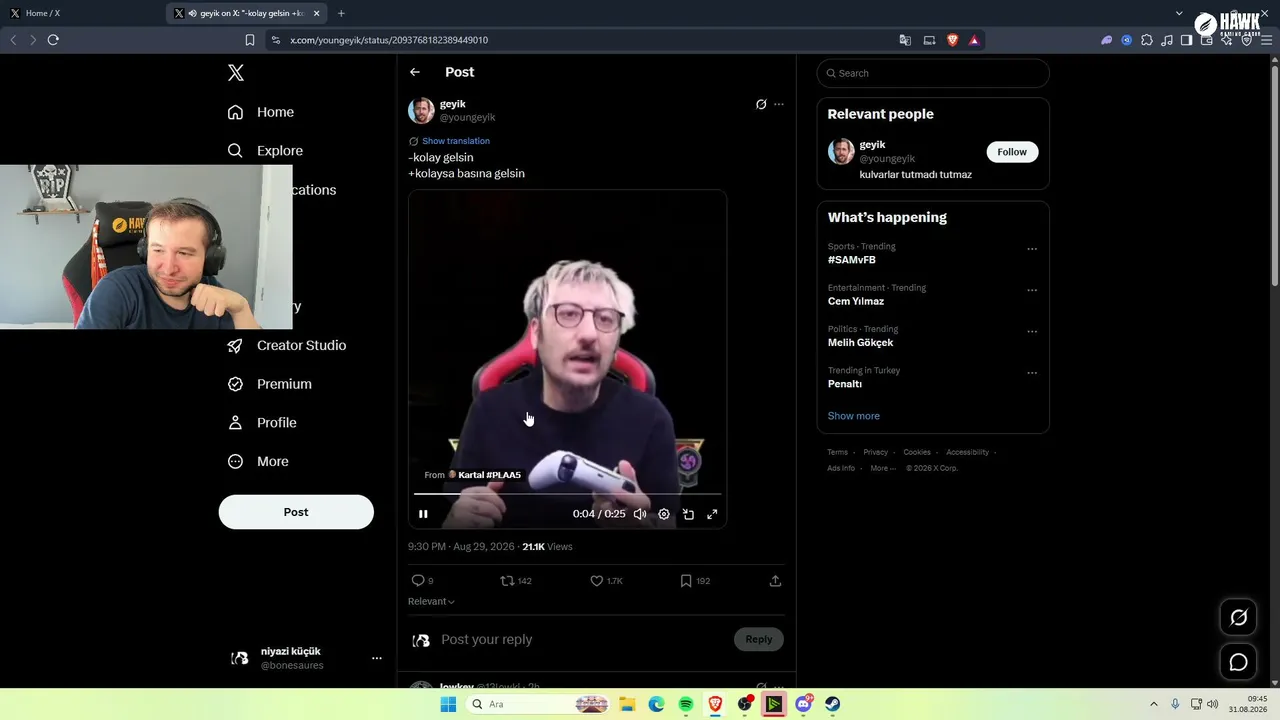This screenshot has height=720, width=1280.
Task: Open geyik avatar in Relevant people
Action: [x=841, y=152]
